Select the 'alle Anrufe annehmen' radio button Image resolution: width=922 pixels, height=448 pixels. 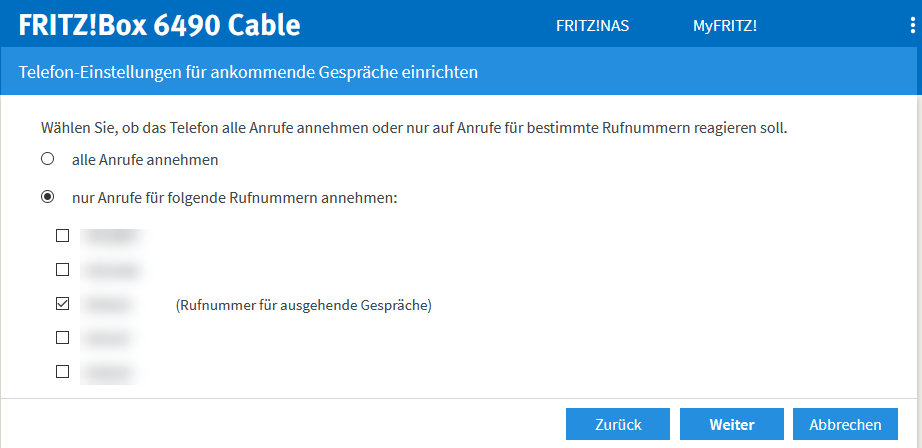[x=47, y=159]
